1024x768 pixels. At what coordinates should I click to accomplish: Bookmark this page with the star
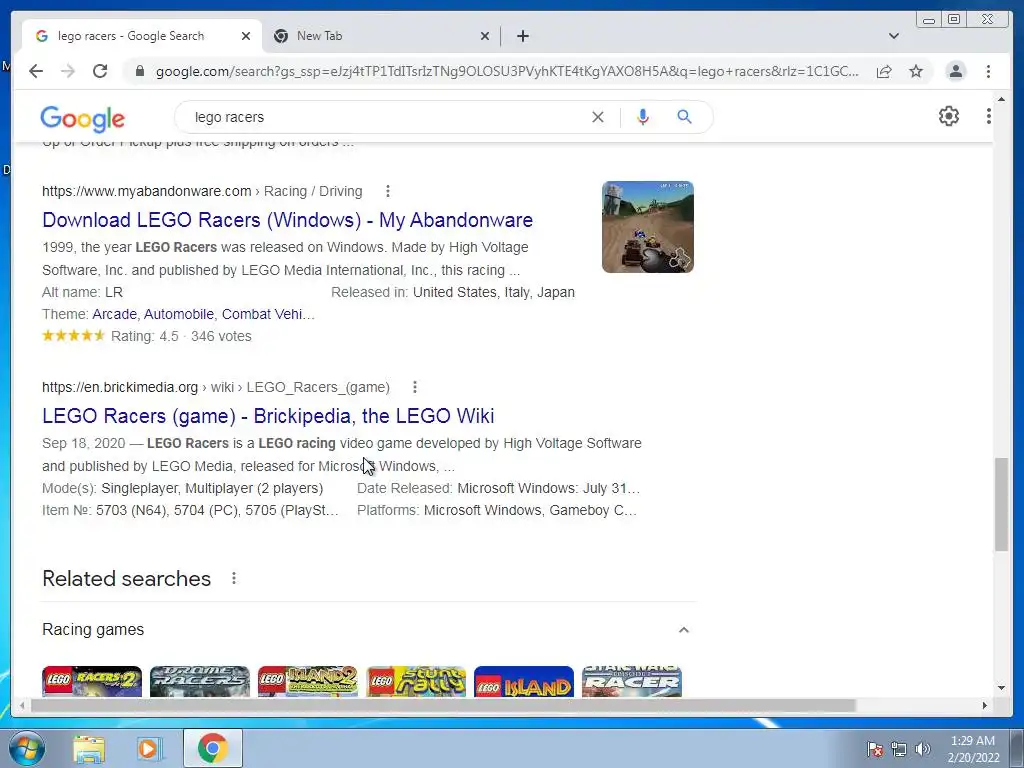point(916,71)
